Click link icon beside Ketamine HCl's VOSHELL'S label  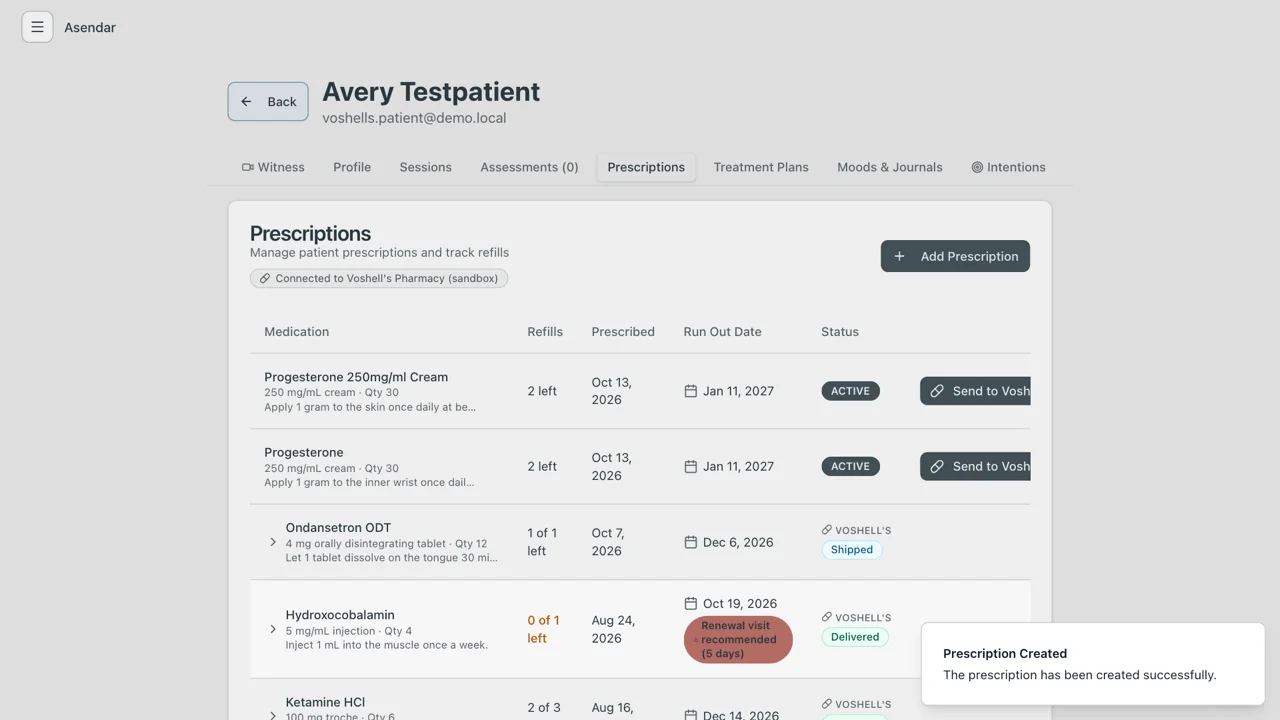pos(827,704)
